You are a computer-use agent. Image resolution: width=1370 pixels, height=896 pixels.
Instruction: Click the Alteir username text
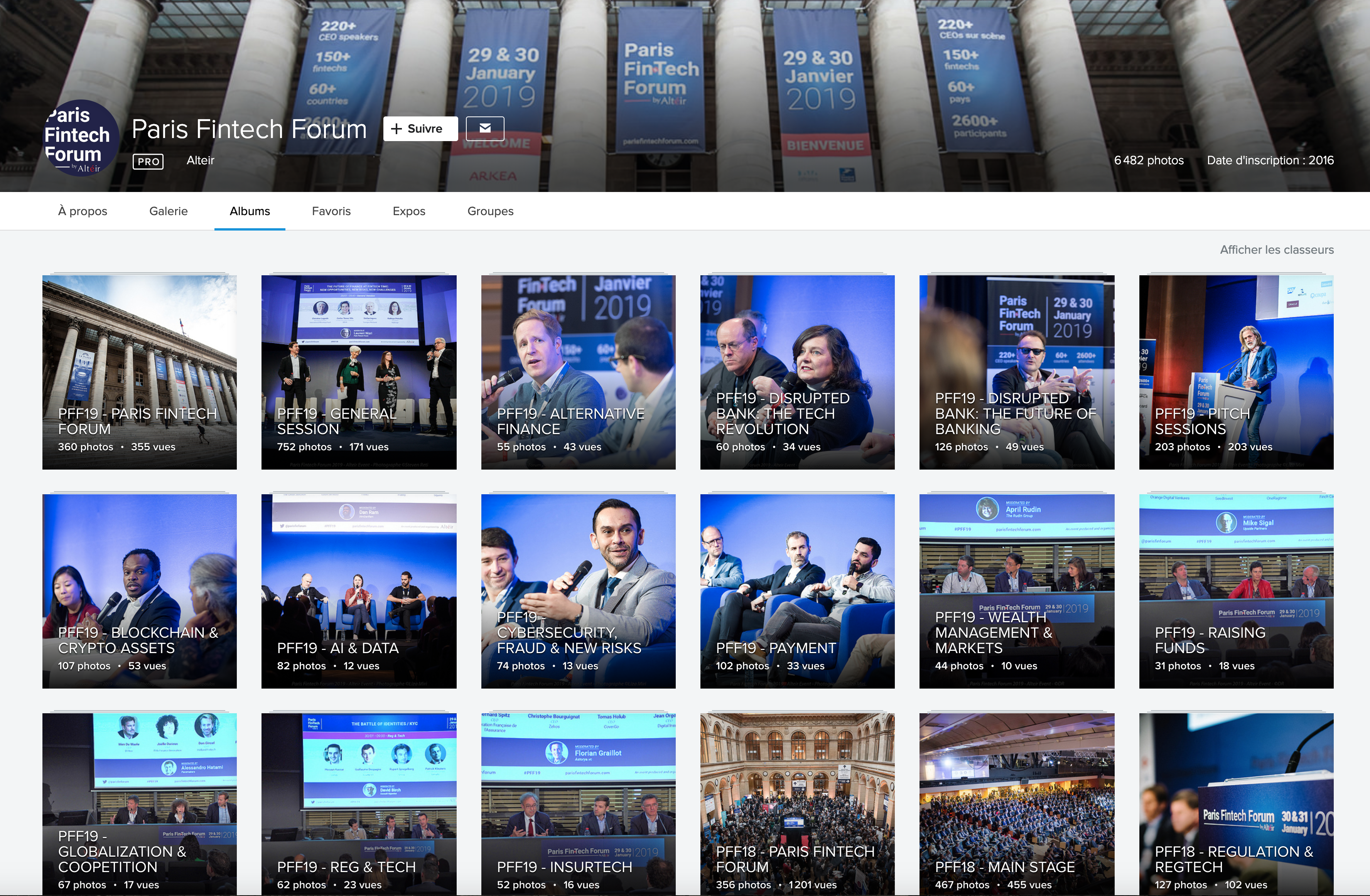pyautogui.click(x=200, y=160)
